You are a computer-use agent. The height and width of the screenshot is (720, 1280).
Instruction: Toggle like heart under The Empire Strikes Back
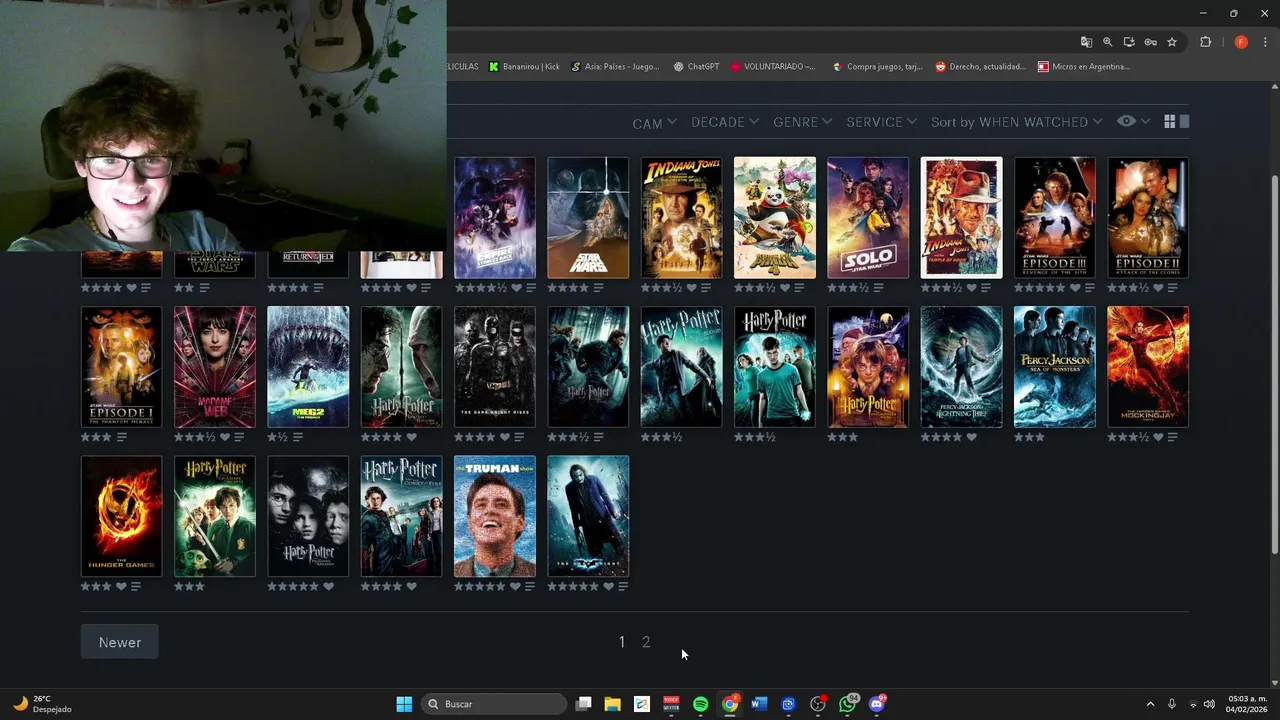517,288
